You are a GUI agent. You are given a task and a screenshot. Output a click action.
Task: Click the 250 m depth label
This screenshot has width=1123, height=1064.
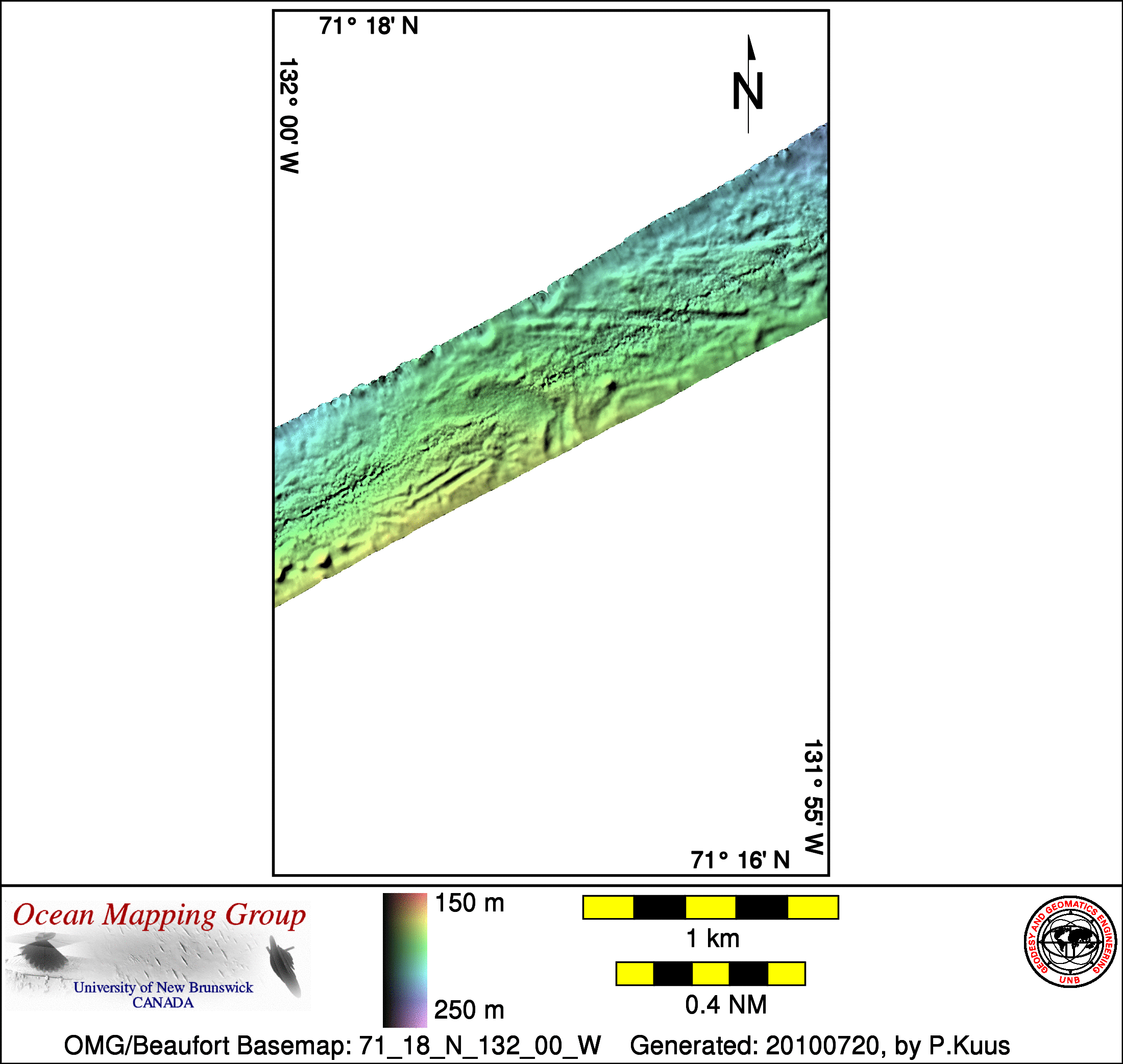point(469,1010)
